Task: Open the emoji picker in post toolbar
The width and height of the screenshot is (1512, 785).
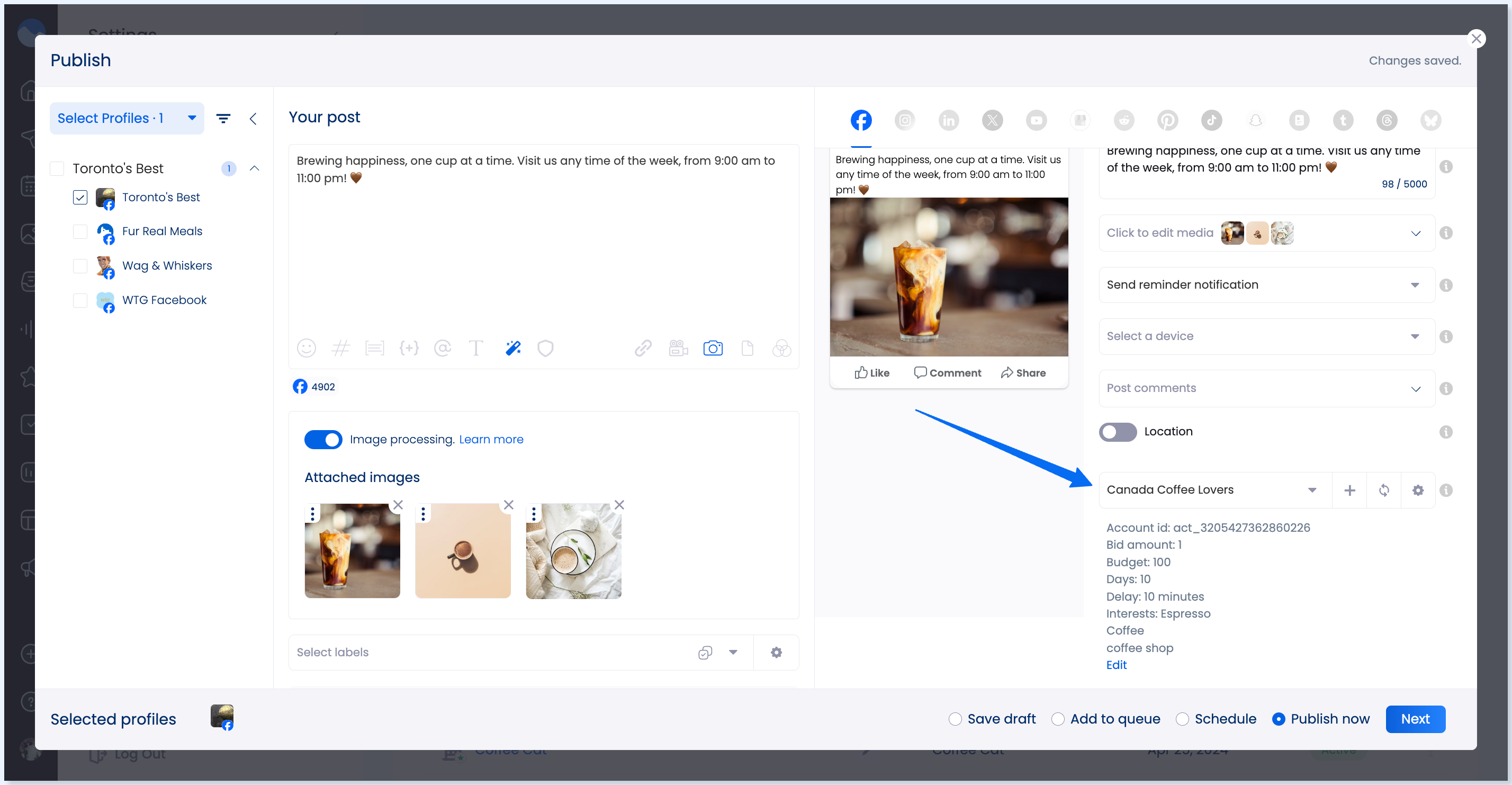Action: pyautogui.click(x=307, y=348)
